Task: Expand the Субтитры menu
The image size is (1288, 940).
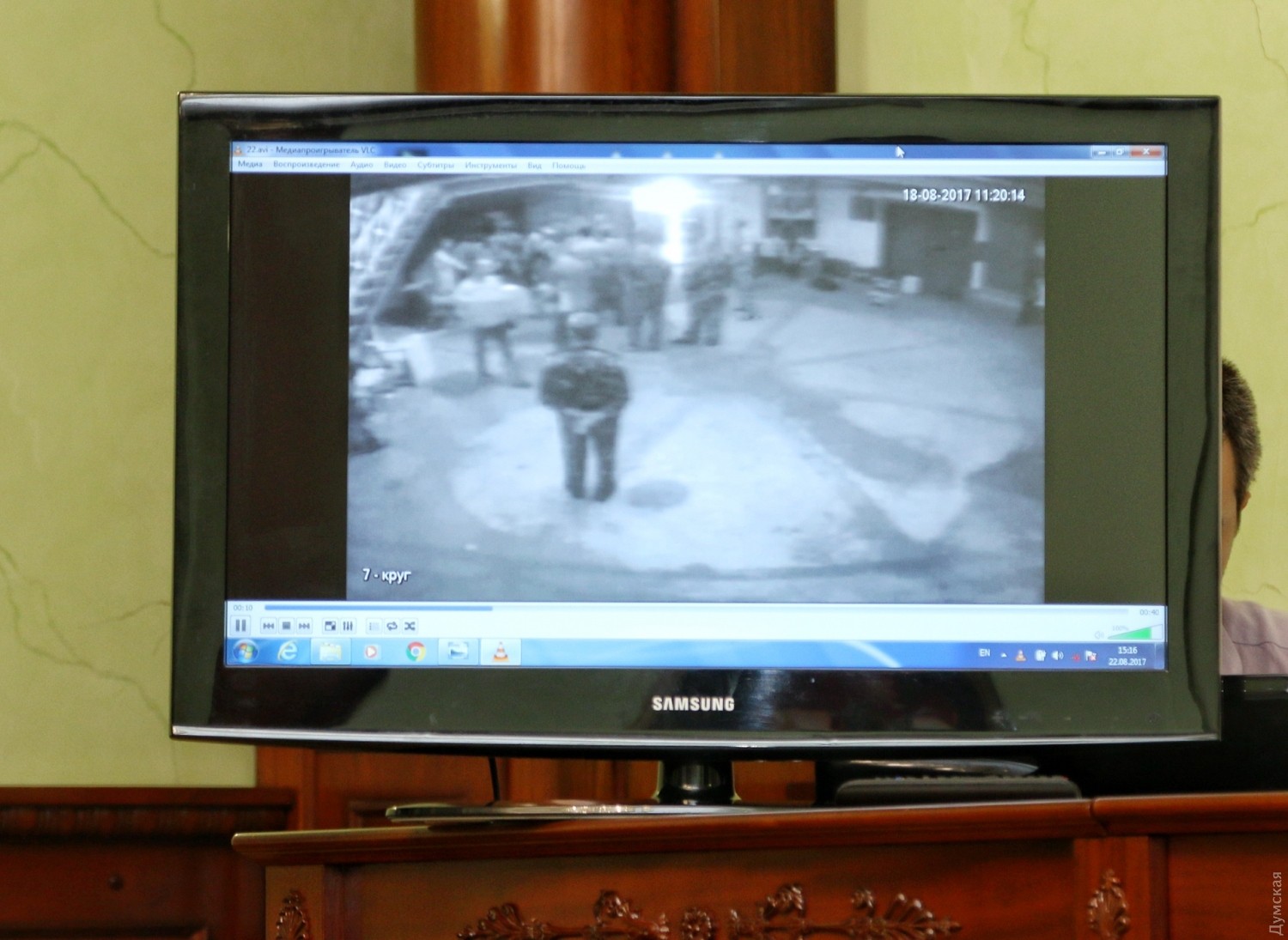Action: [435, 165]
